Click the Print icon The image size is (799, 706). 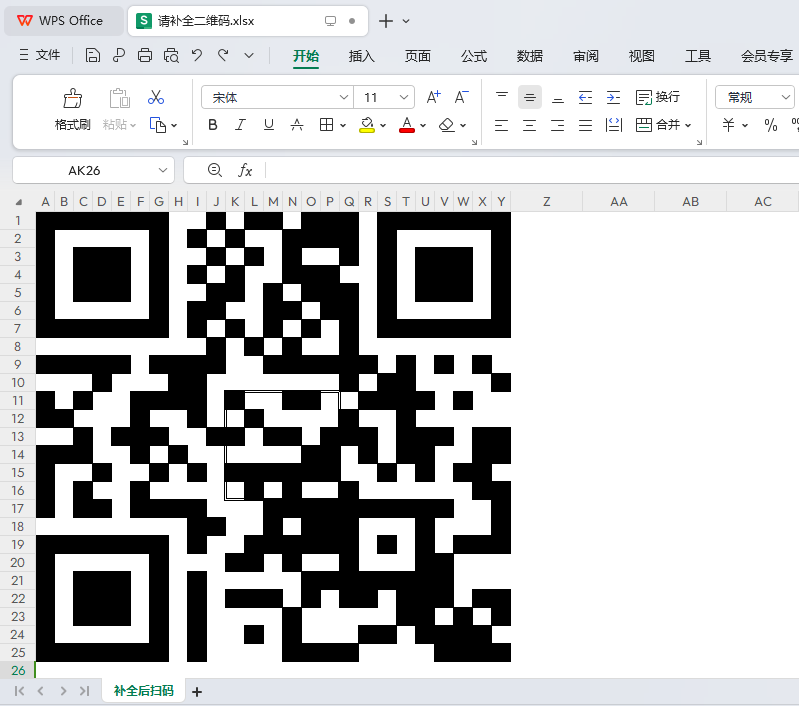(145, 55)
